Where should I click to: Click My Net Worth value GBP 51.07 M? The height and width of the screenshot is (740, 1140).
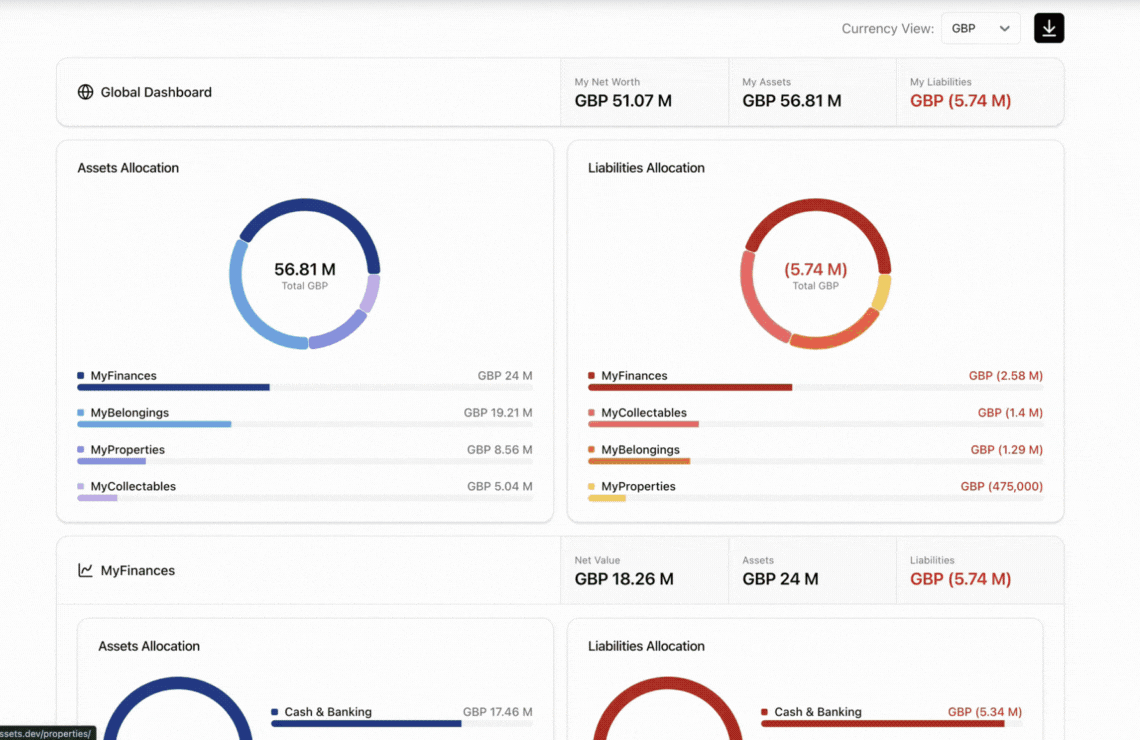tap(623, 101)
